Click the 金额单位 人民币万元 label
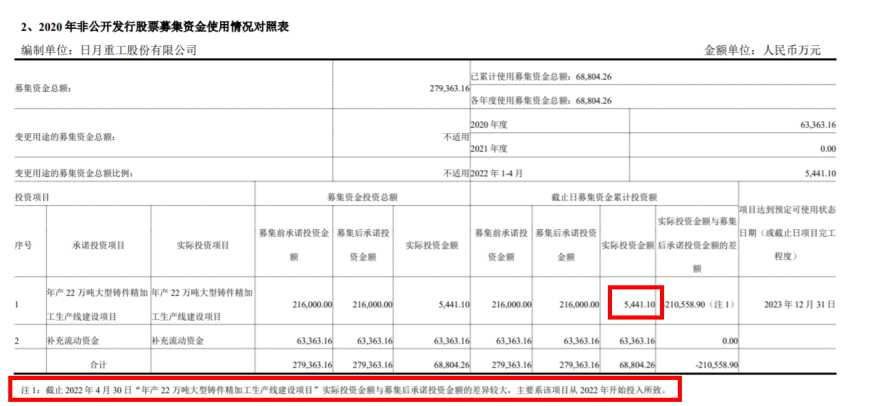869x406 pixels. click(x=762, y=50)
